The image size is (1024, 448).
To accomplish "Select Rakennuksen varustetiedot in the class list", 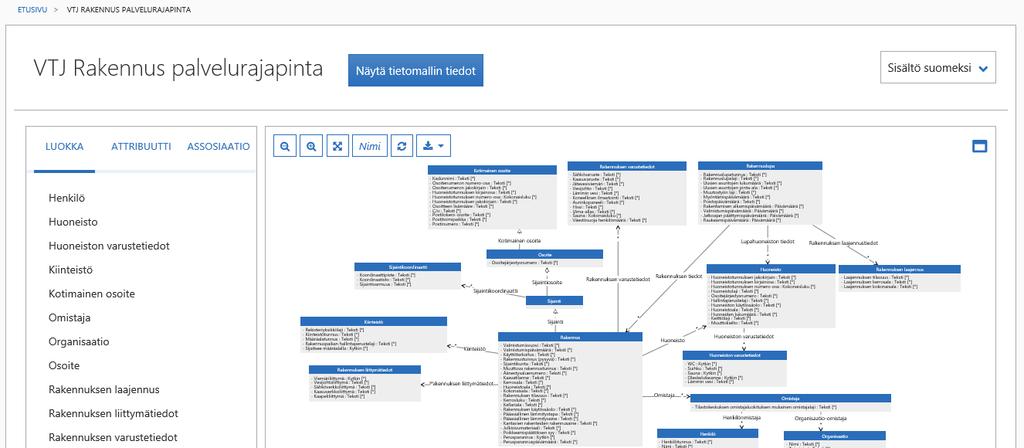I will point(112,438).
